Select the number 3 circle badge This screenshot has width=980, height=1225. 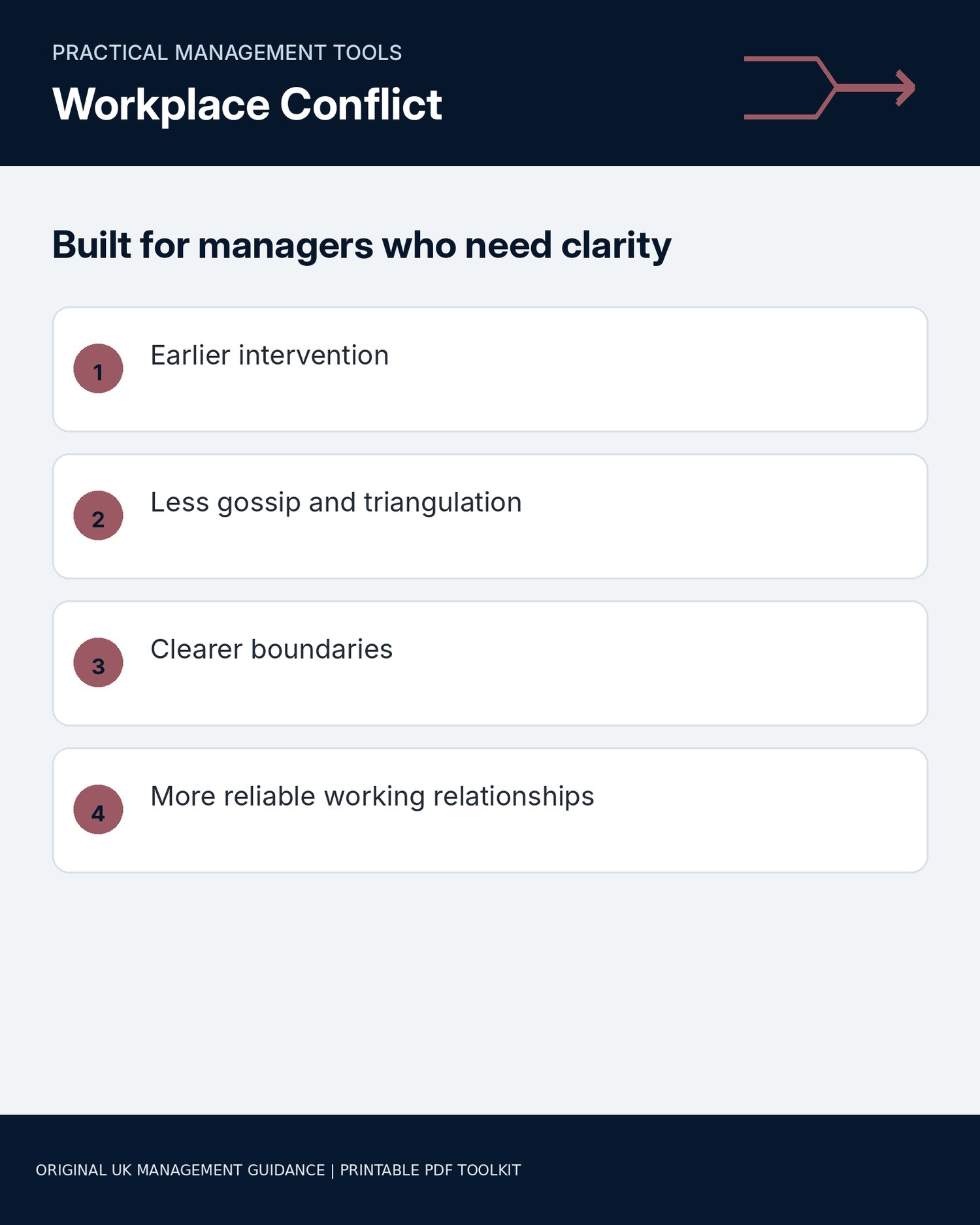(x=98, y=662)
